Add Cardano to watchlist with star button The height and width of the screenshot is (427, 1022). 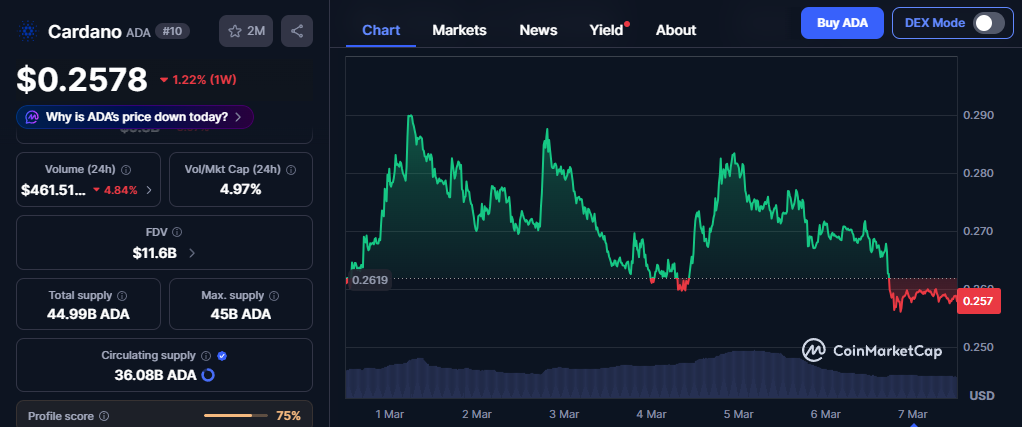point(246,31)
